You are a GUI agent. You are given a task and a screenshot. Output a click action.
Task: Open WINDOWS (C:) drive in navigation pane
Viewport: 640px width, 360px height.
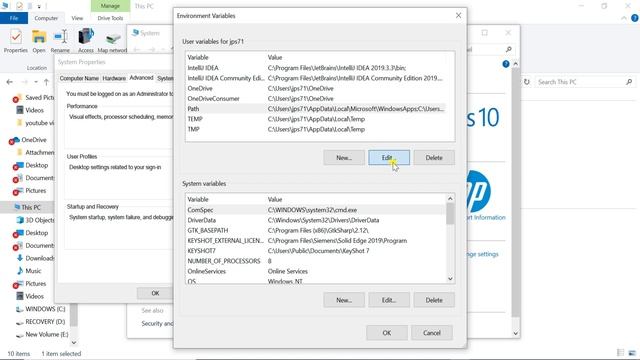coord(40,309)
